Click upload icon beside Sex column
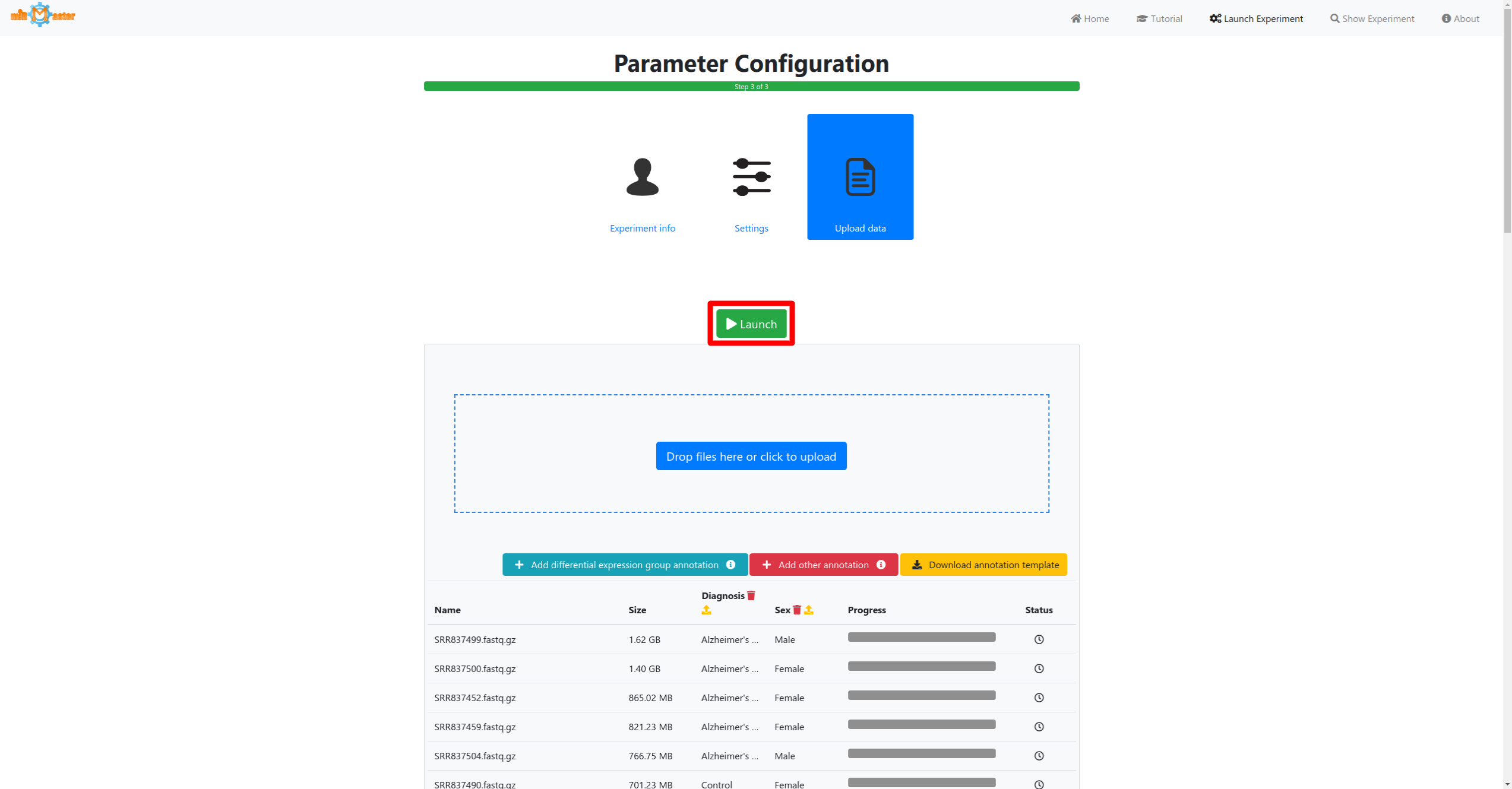The height and width of the screenshot is (789, 1512). point(809,610)
